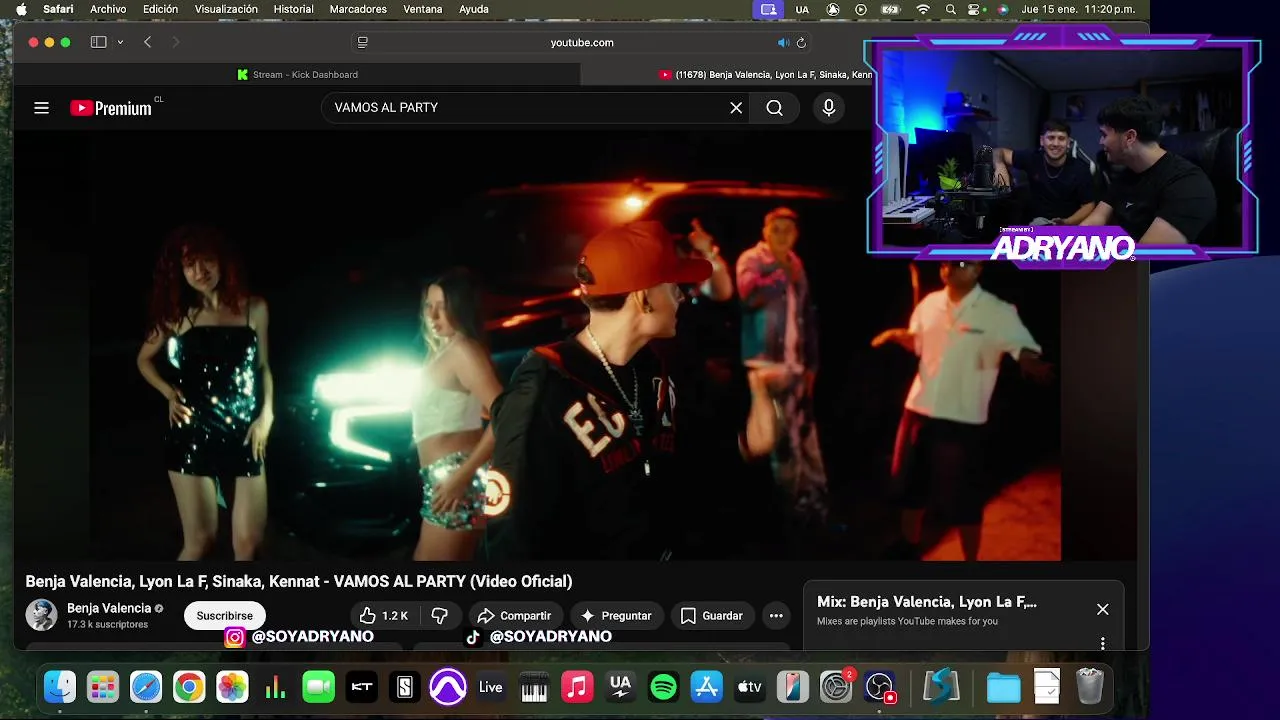Go to YouTube Premium home logo

click(x=111, y=108)
